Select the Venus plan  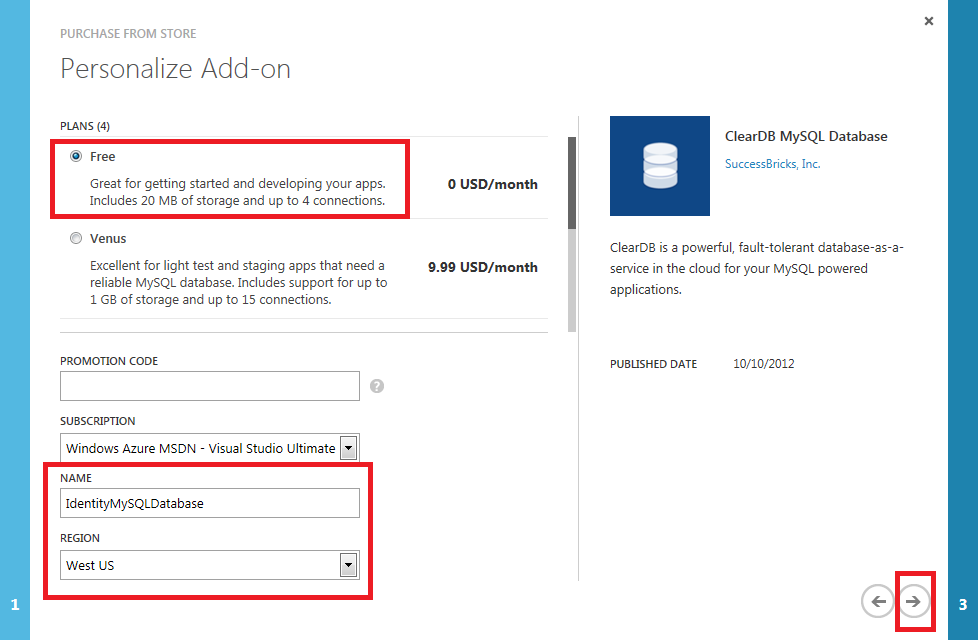click(75, 238)
